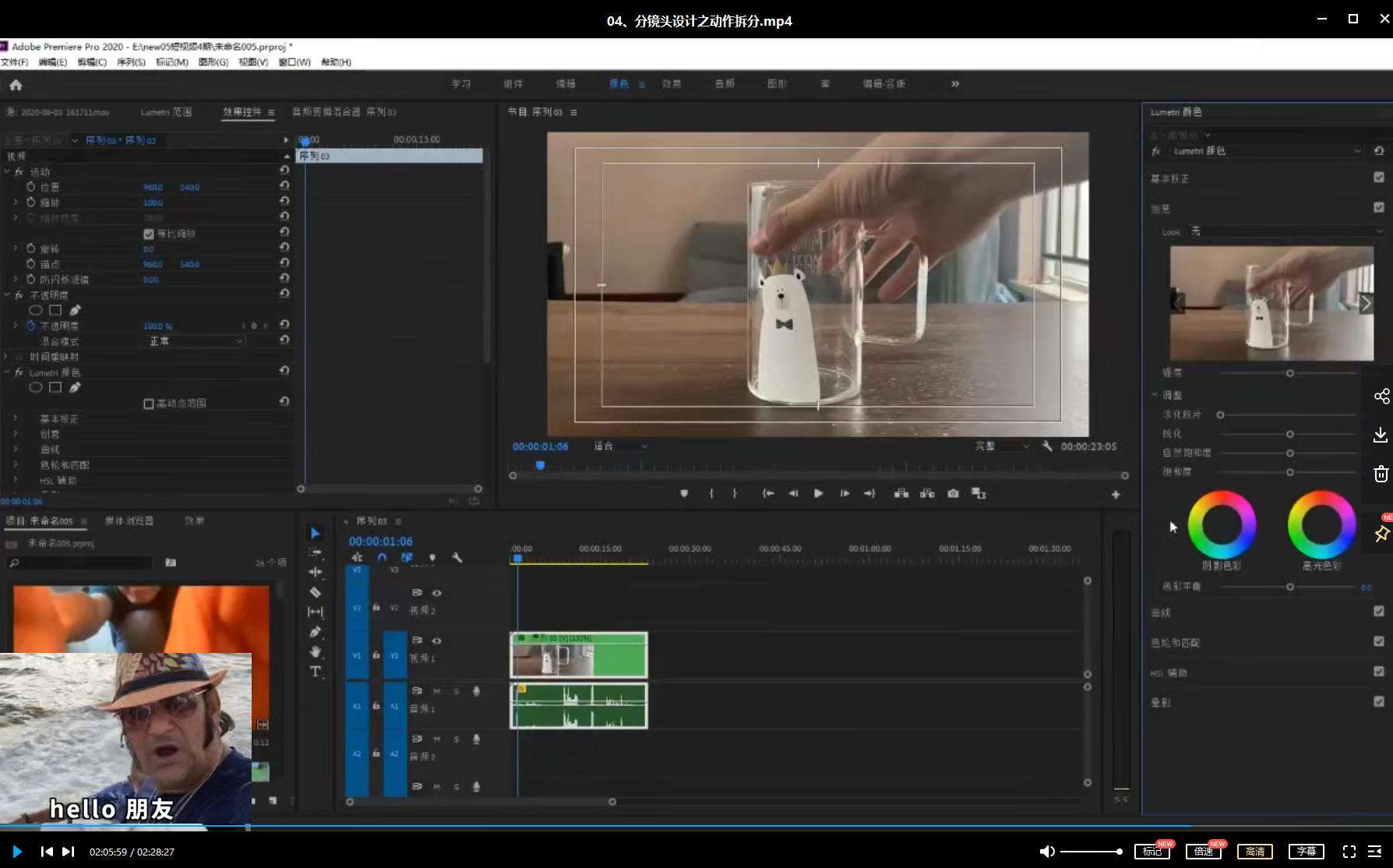This screenshot has height=868, width=1393.
Task: Select the Type tool in the tools panel
Action: point(316,672)
